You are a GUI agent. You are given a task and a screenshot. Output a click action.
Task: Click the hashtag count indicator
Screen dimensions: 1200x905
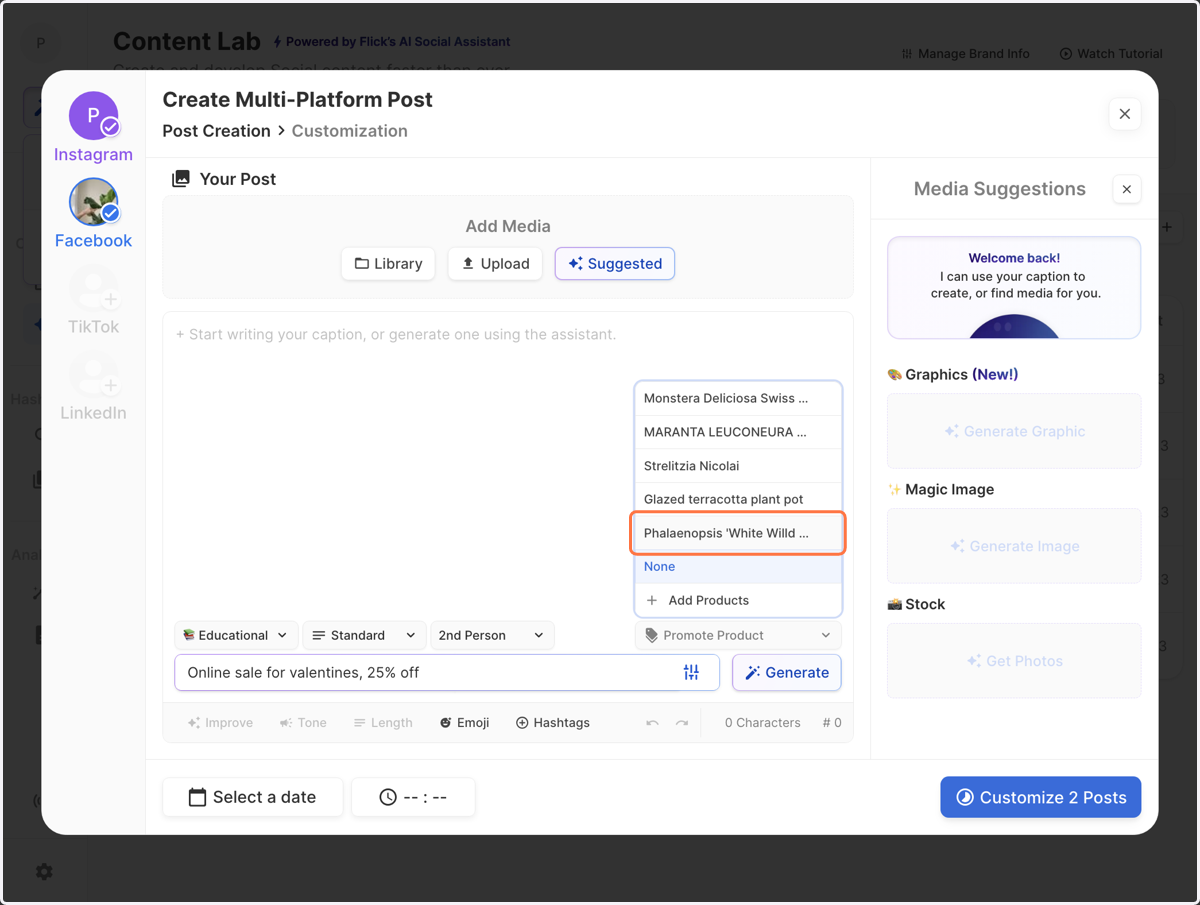[832, 723]
